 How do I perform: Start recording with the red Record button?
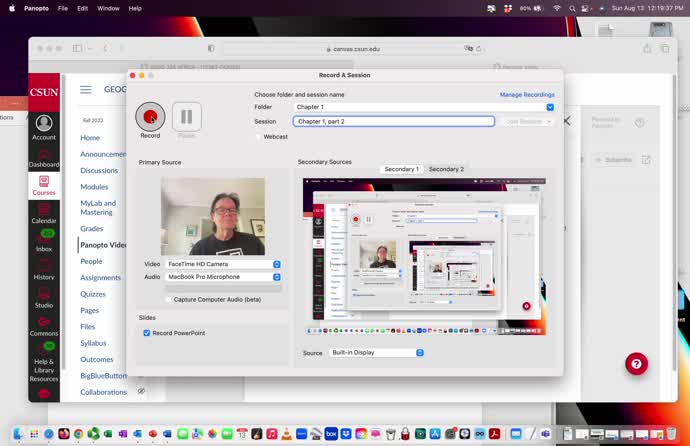[150, 116]
